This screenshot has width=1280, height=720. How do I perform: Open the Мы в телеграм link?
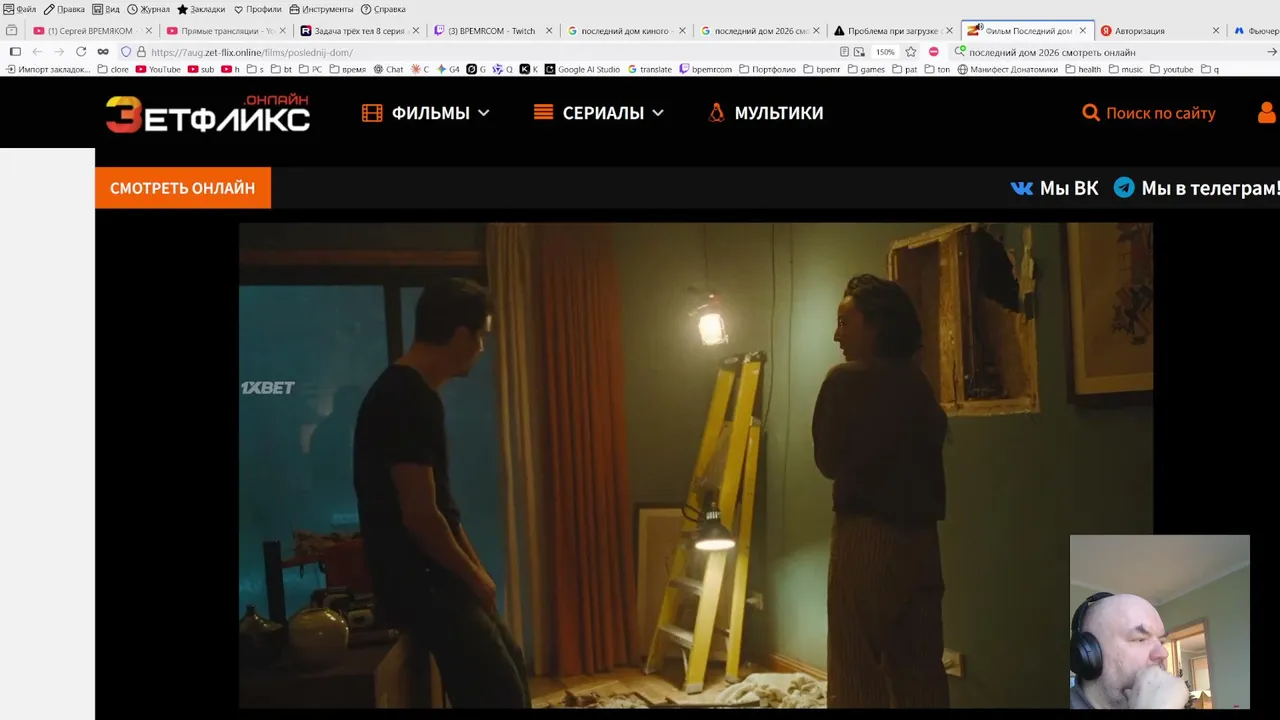pos(1197,188)
